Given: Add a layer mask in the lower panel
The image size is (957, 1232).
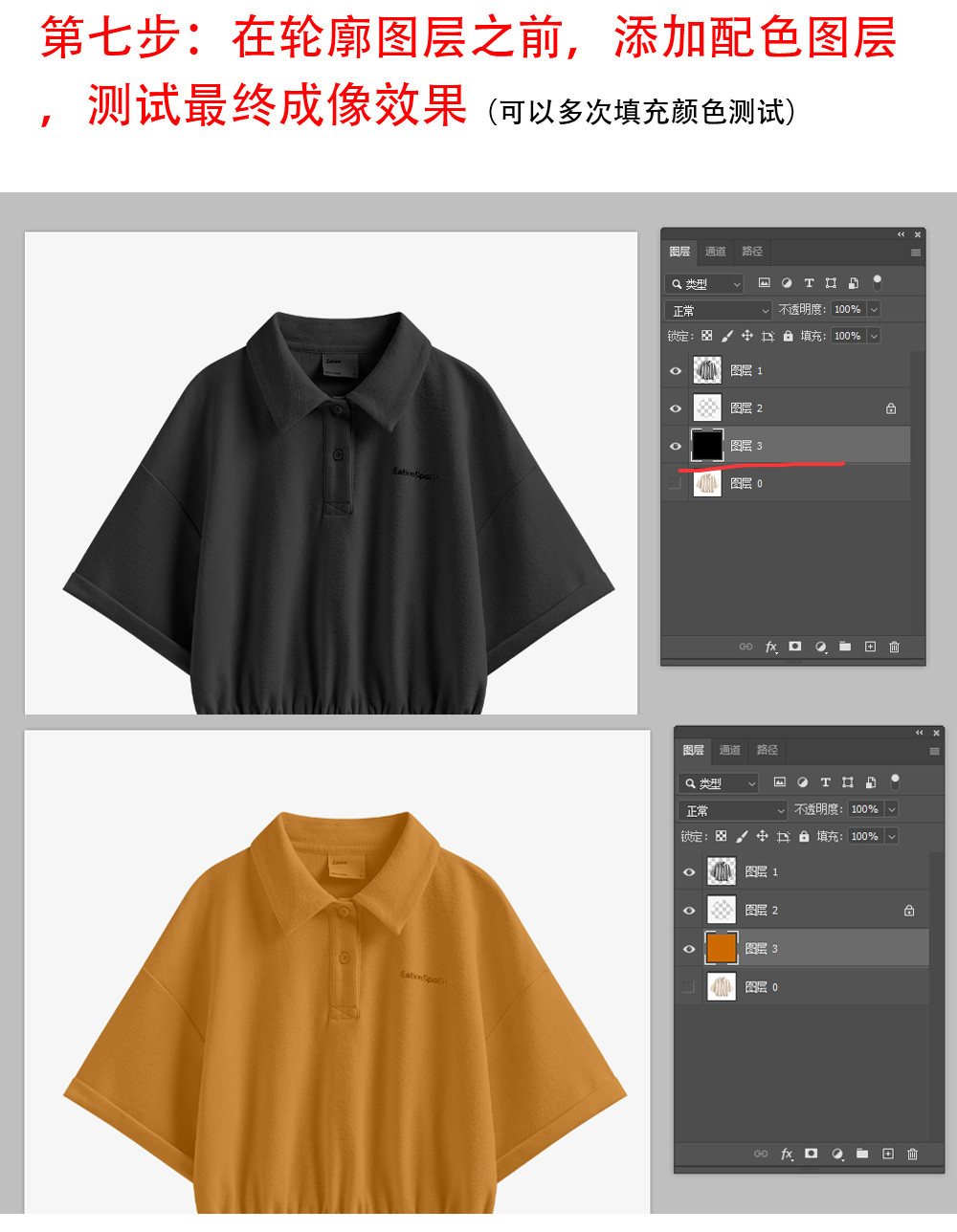Looking at the screenshot, I should coord(812,1154).
